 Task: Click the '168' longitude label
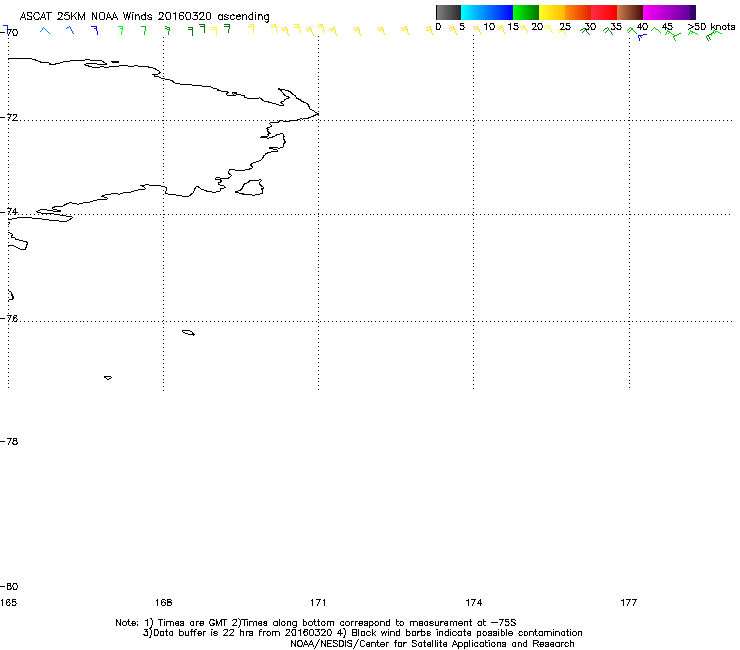[x=163, y=603]
